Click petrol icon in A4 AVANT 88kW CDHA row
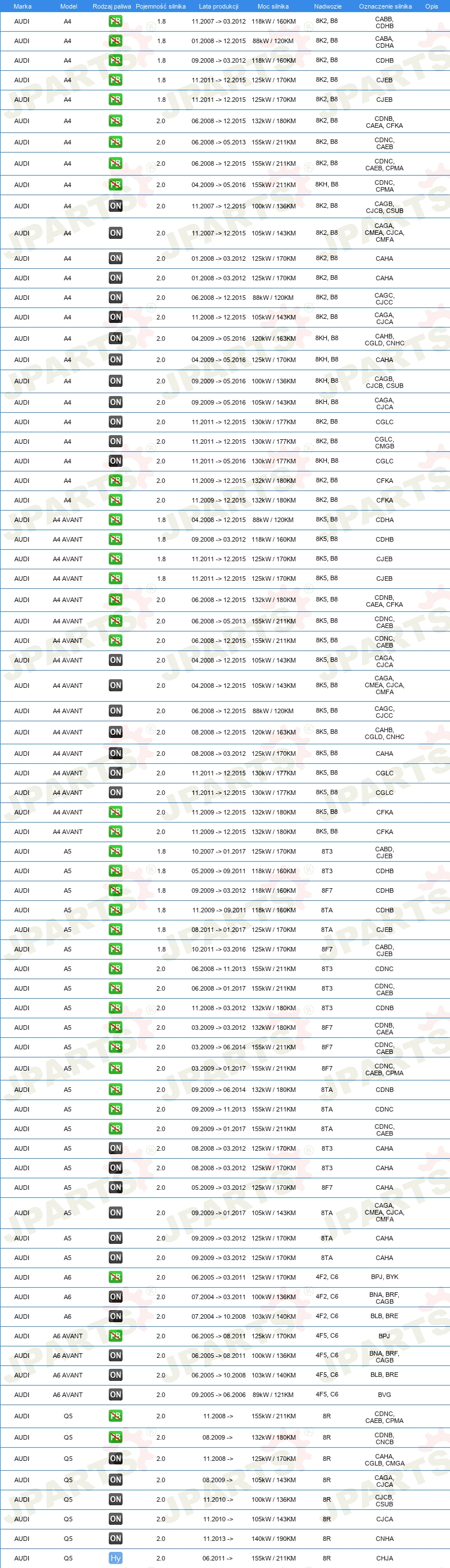Viewport: 450px width, 1568px height. [116, 519]
